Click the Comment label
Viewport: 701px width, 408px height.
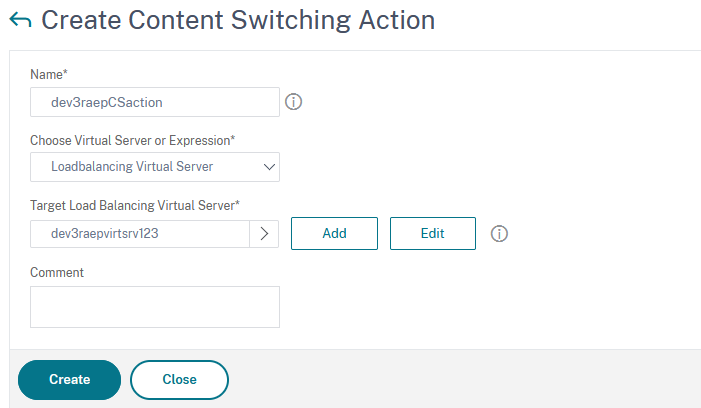(x=57, y=272)
